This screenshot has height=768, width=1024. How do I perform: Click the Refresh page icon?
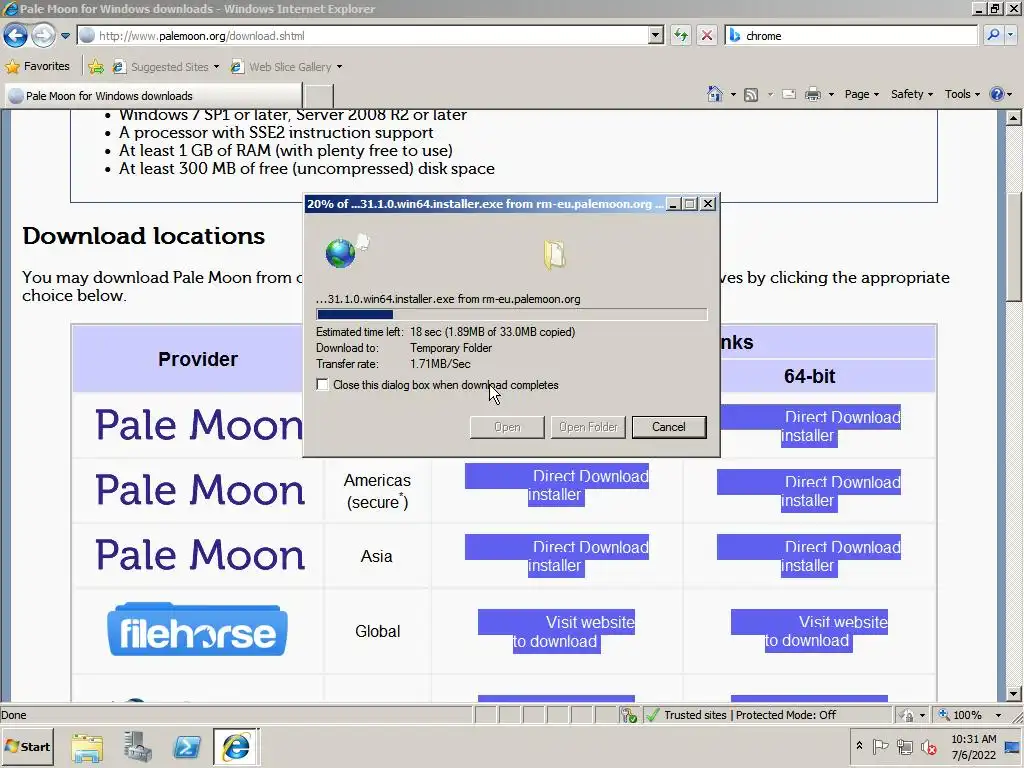(x=680, y=36)
